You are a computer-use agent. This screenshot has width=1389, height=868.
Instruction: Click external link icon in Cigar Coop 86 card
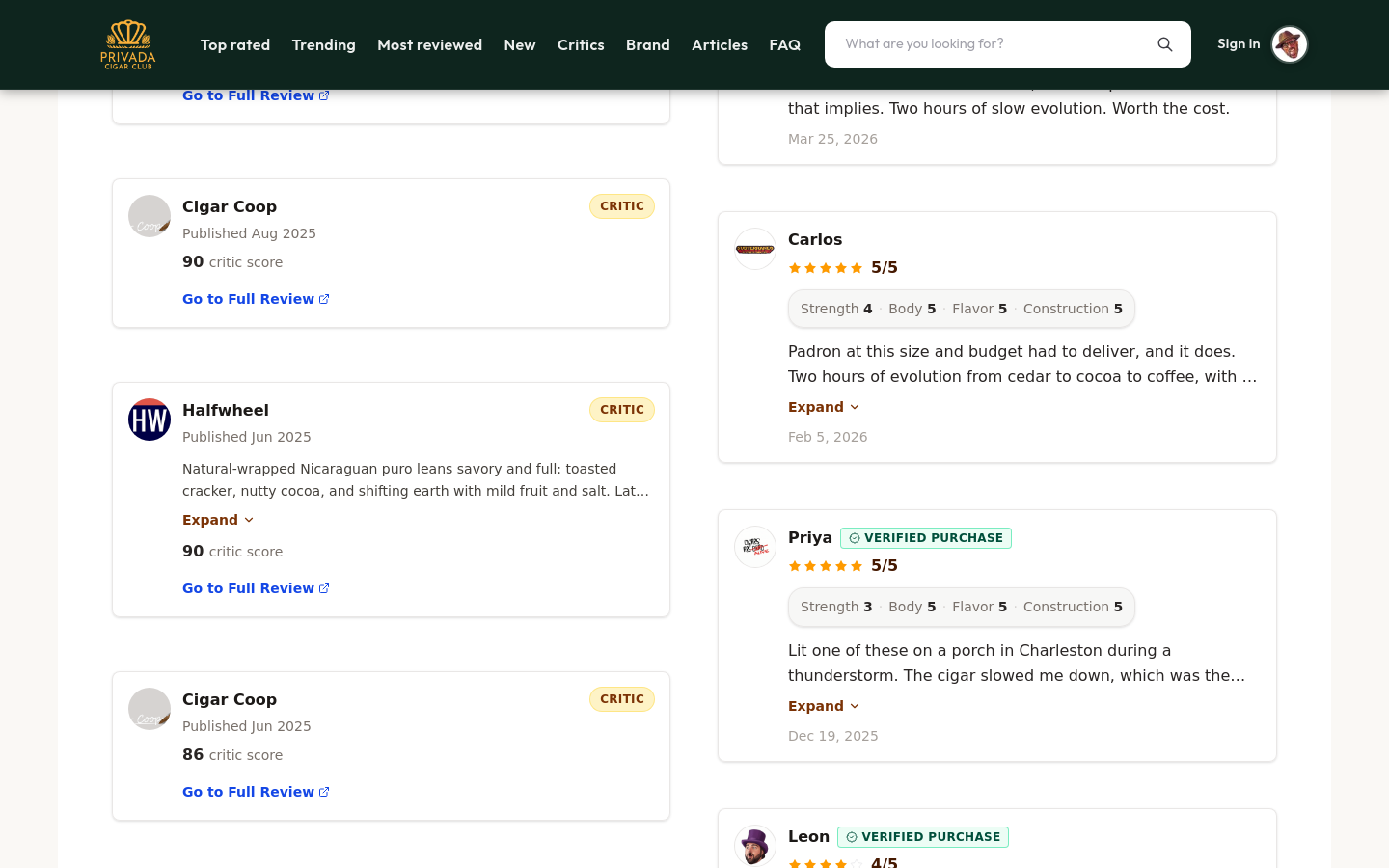coord(324,792)
